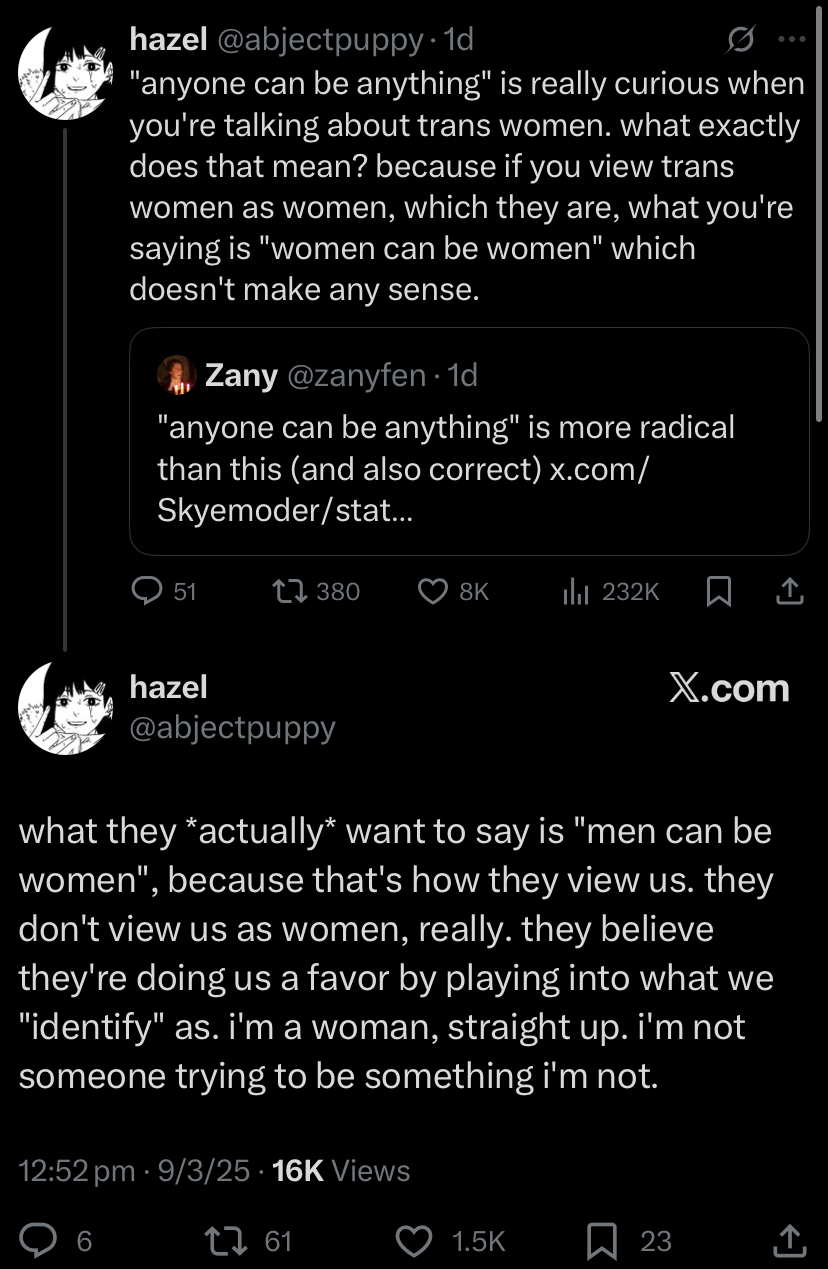Share the main tweet using bottom share icon
The width and height of the screenshot is (828, 1269).
789,1241
